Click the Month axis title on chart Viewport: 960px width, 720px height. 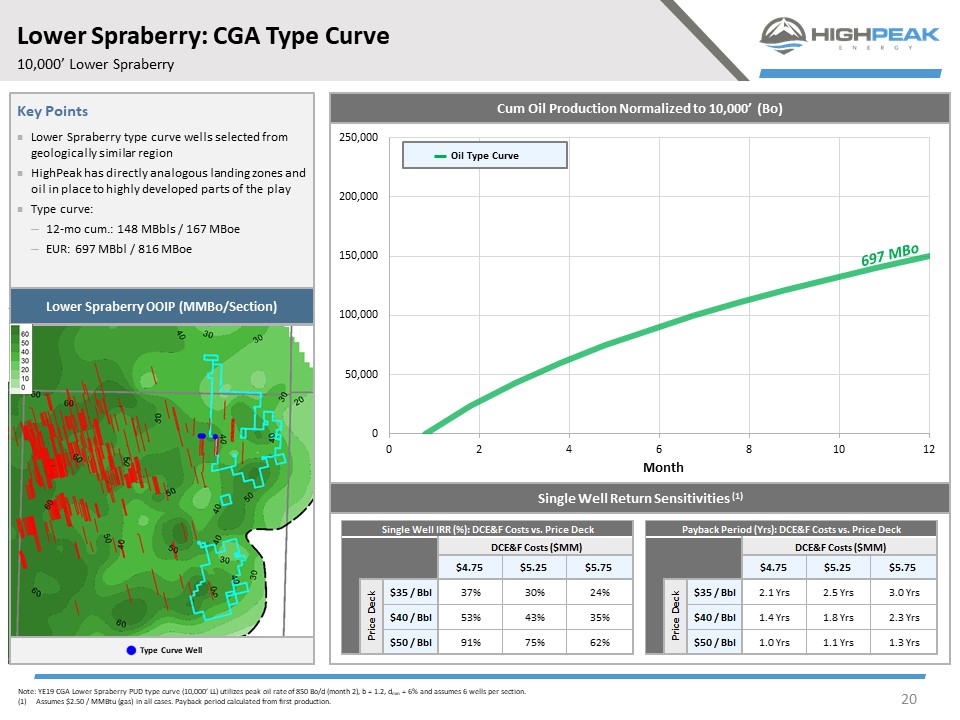coord(663,467)
